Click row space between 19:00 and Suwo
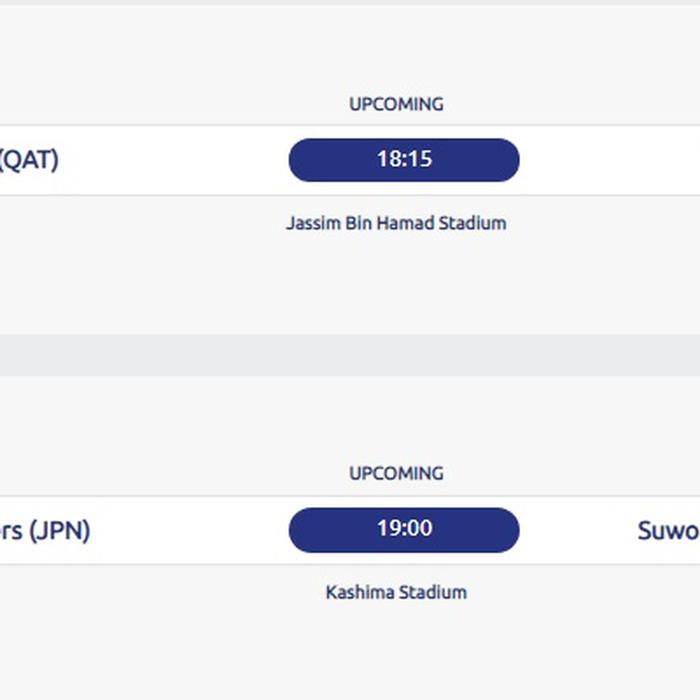The width and height of the screenshot is (700, 700). 578,530
